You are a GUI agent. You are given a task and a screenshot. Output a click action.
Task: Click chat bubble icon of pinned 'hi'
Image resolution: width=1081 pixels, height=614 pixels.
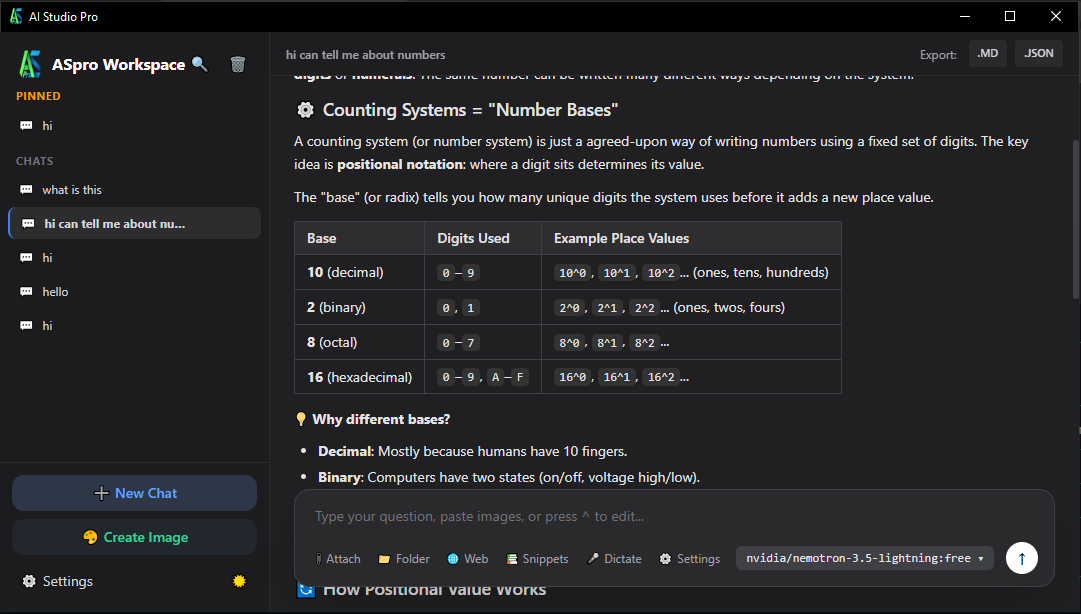[x=26, y=125]
